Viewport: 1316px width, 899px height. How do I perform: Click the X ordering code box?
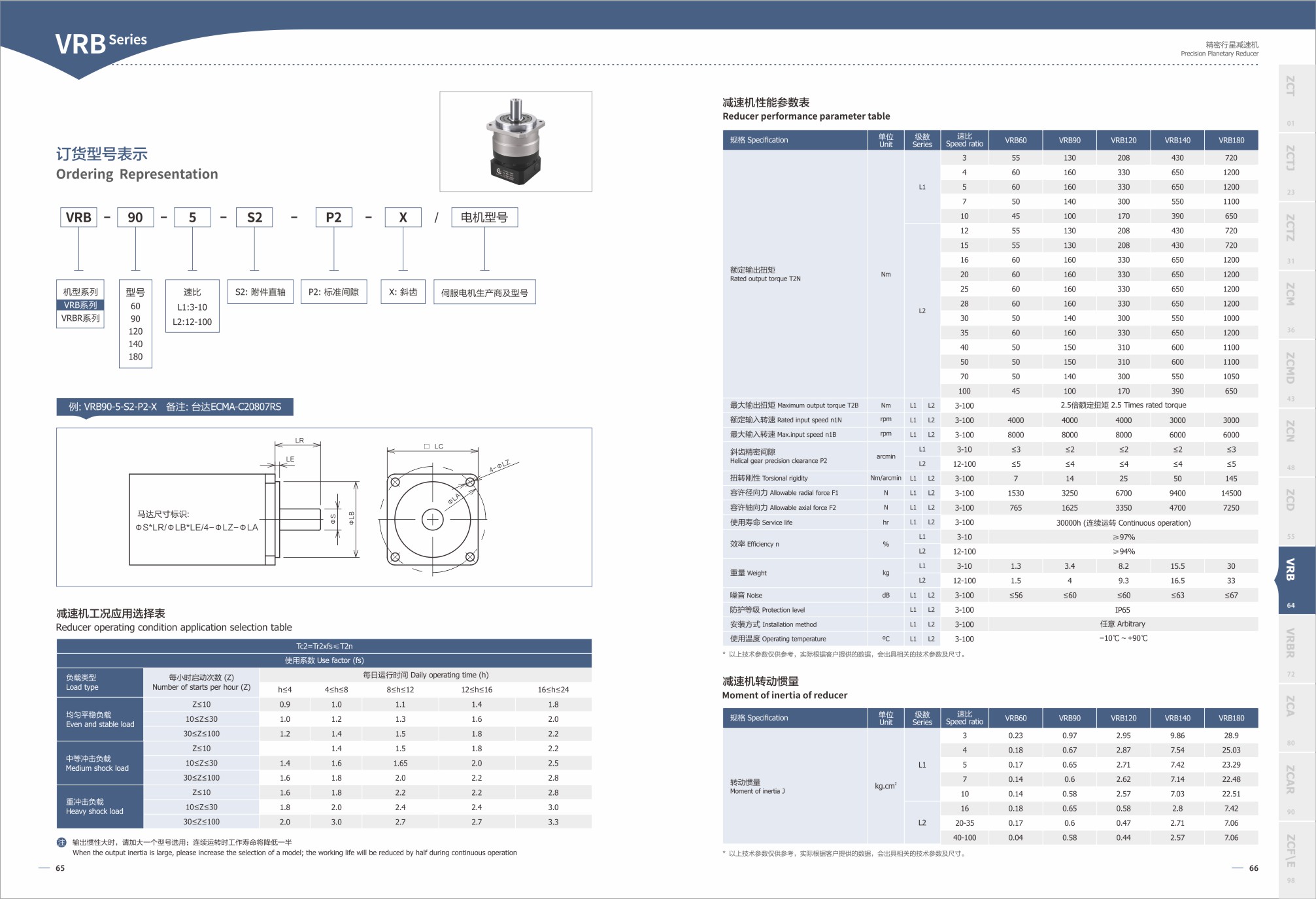click(x=403, y=217)
